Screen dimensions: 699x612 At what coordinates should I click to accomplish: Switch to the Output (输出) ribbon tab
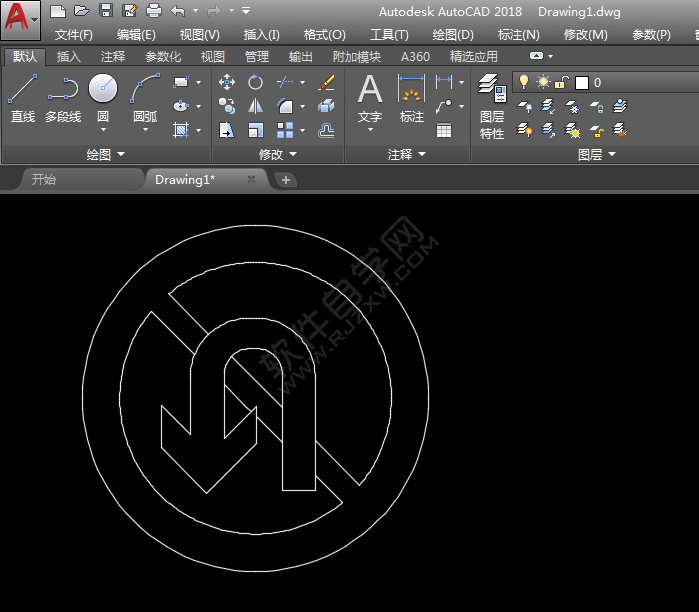point(300,57)
